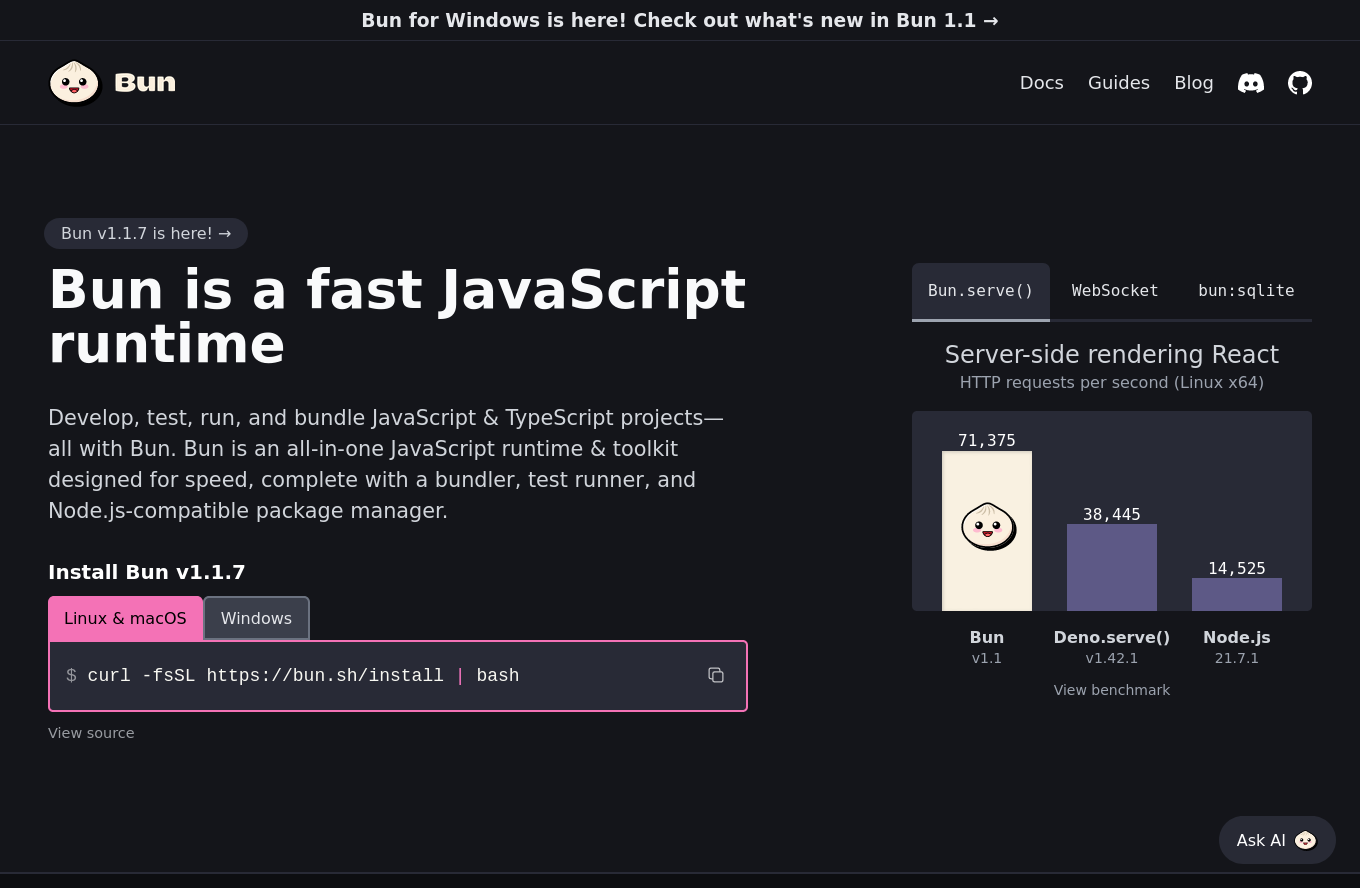Click the 'Bun is a fast JavaScript runtime' headline
This screenshot has height=888, width=1360.
pyautogui.click(x=397, y=316)
